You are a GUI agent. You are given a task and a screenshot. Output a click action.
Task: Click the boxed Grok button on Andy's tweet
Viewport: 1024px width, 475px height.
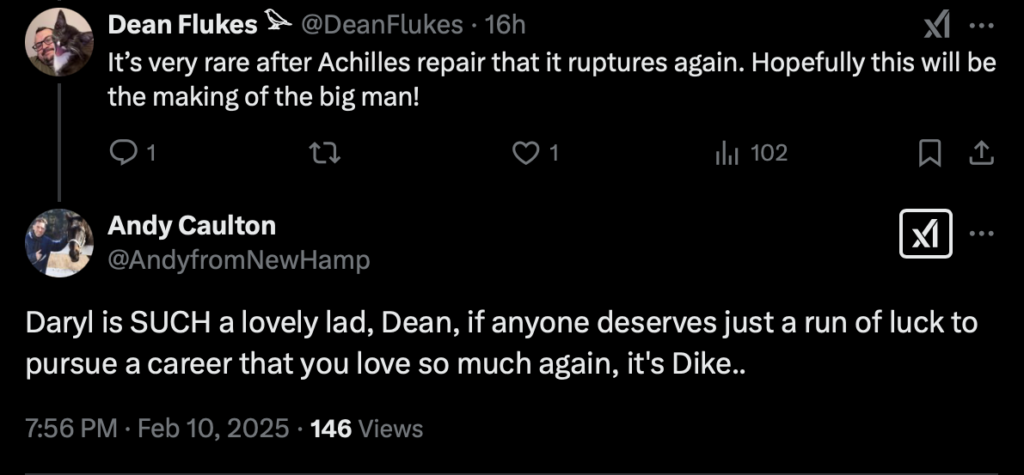(x=926, y=234)
